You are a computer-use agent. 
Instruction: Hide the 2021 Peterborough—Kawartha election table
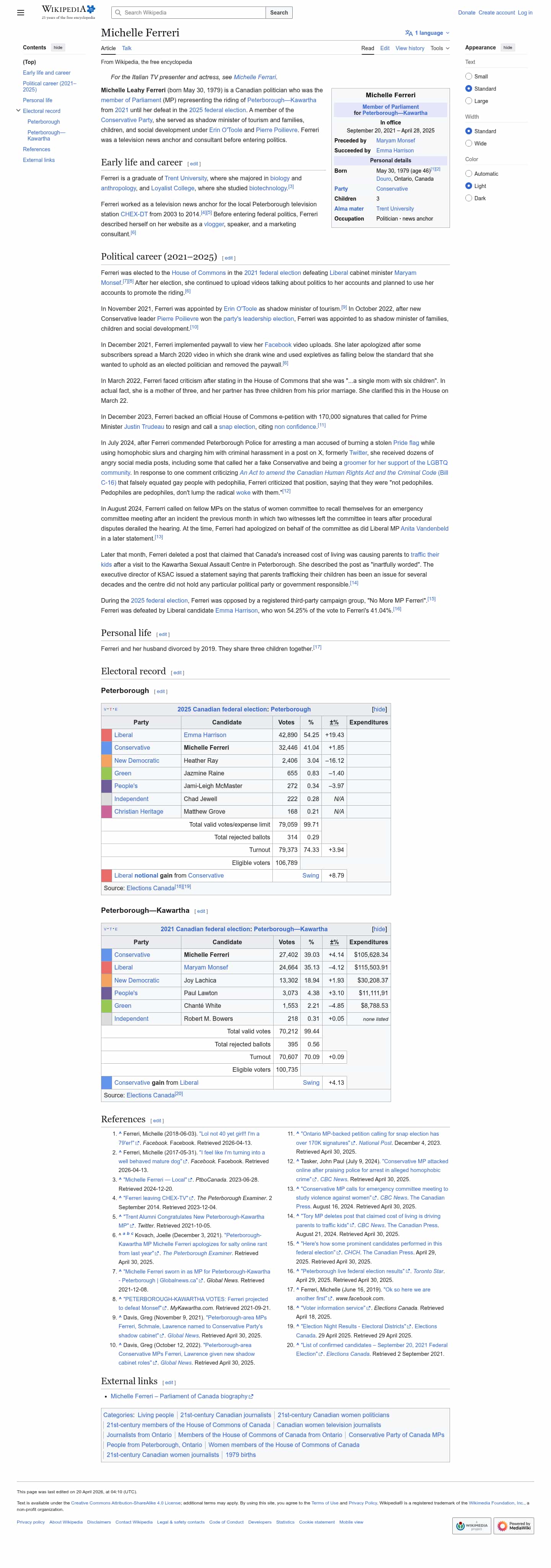[379, 929]
